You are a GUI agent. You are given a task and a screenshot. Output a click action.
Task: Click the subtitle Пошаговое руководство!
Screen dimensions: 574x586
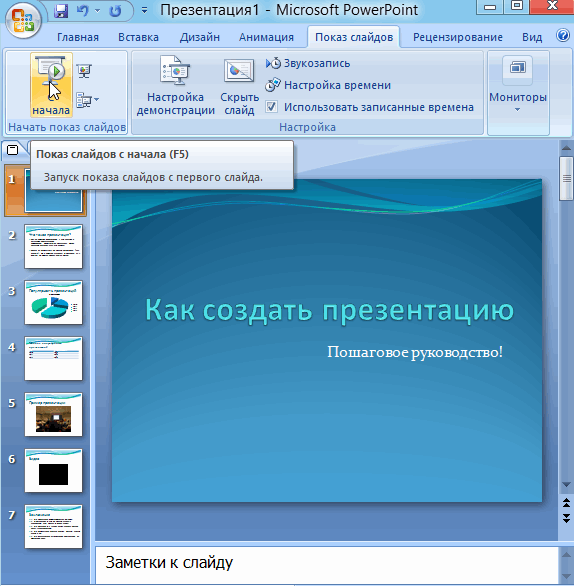coord(415,352)
